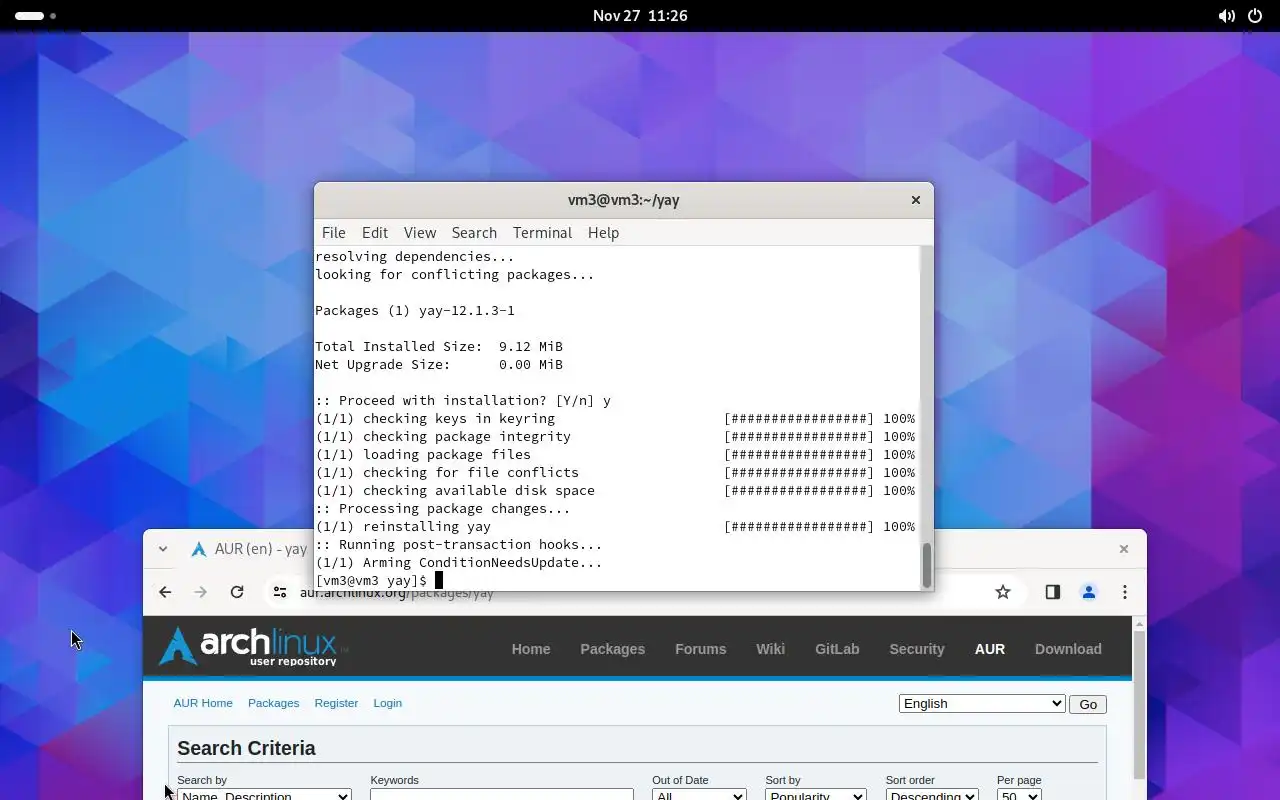Open the GNOME Activities overview pill
1280x800 pixels.
point(36,16)
